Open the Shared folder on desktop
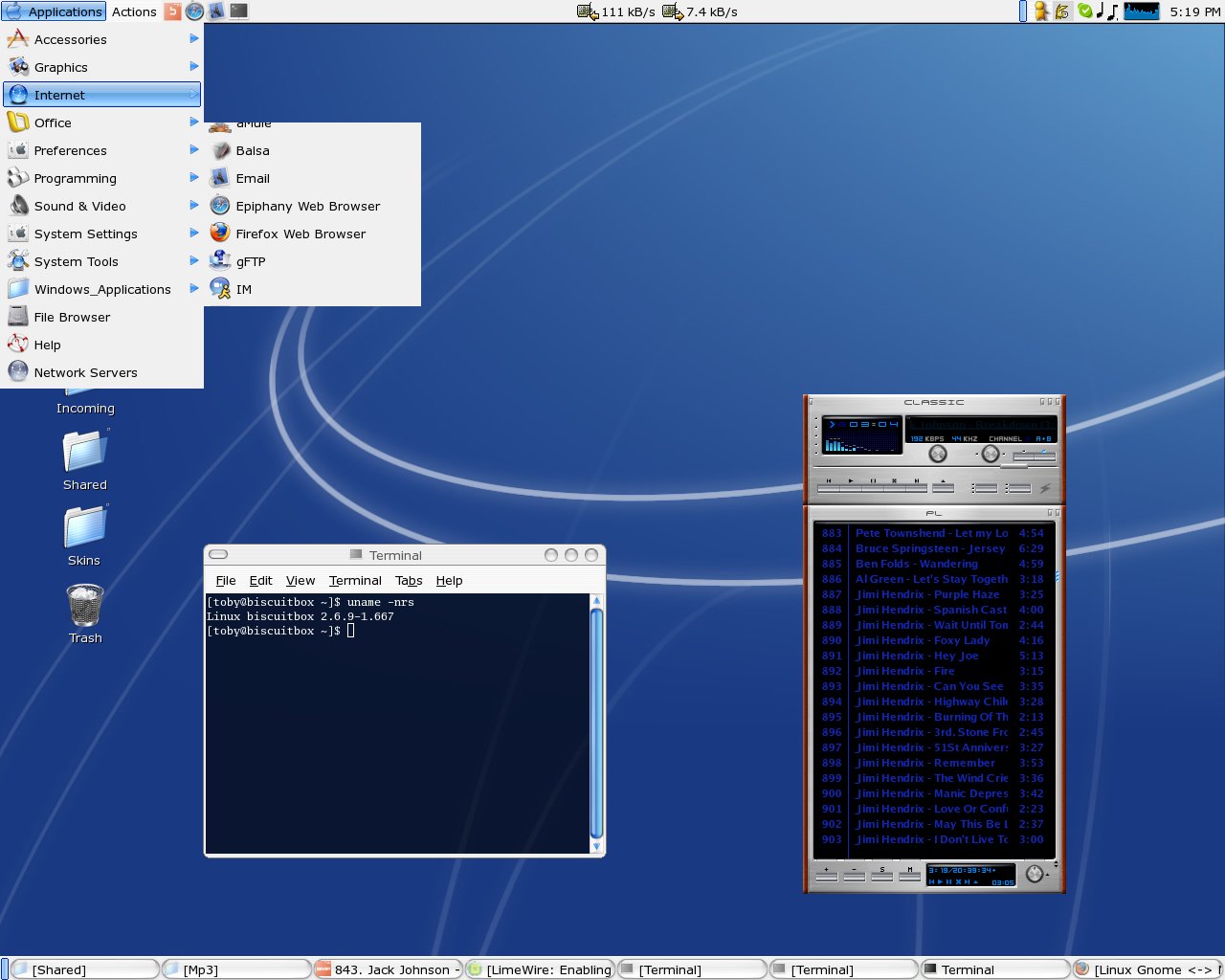The image size is (1225, 980). (85, 459)
